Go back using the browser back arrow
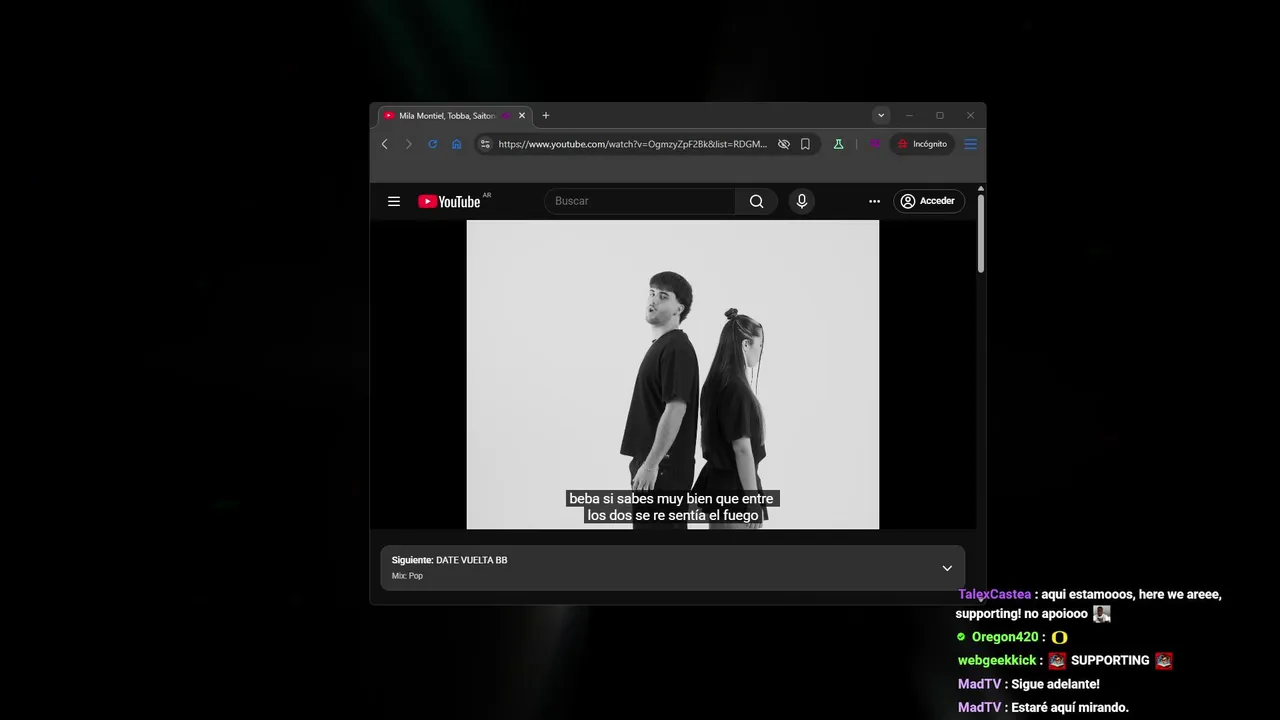Viewport: 1280px width, 720px height. 384,144
